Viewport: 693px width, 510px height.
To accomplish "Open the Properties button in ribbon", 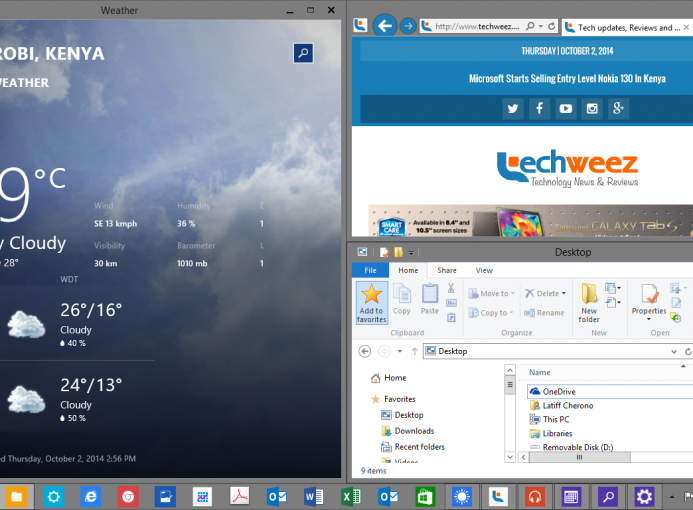I will pos(649,298).
